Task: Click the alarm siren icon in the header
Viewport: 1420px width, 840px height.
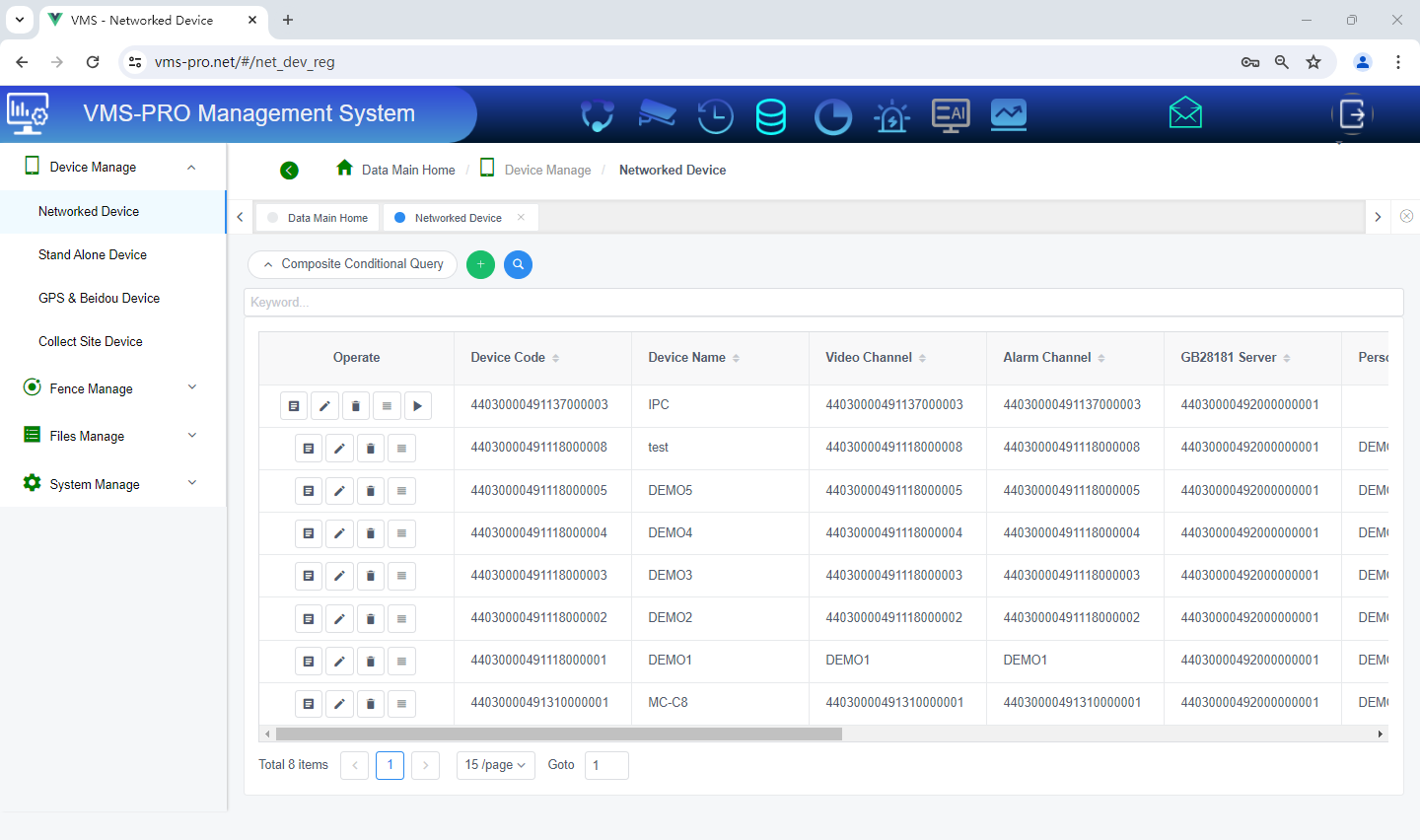Action: [x=891, y=115]
